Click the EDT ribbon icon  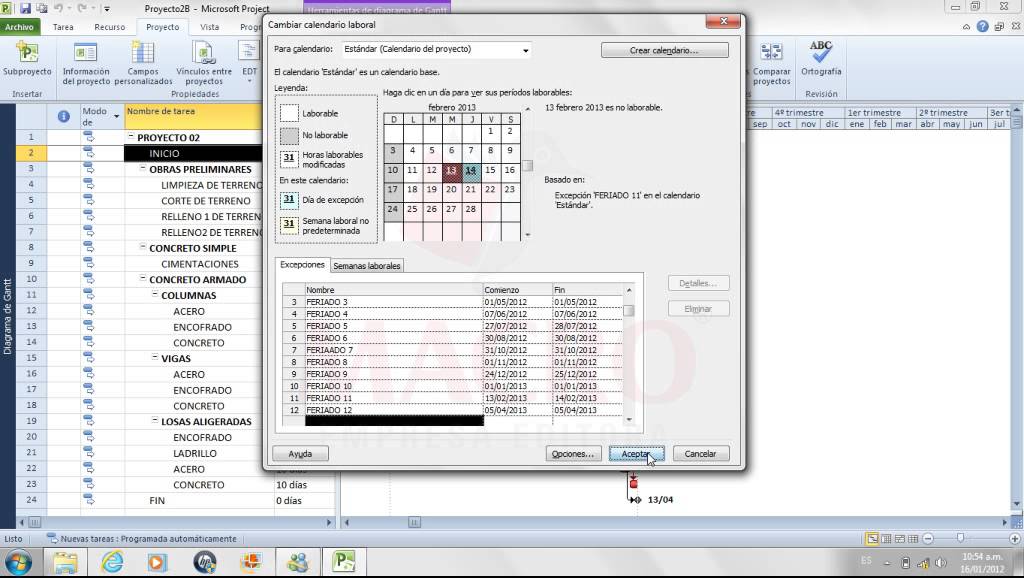coord(249,52)
